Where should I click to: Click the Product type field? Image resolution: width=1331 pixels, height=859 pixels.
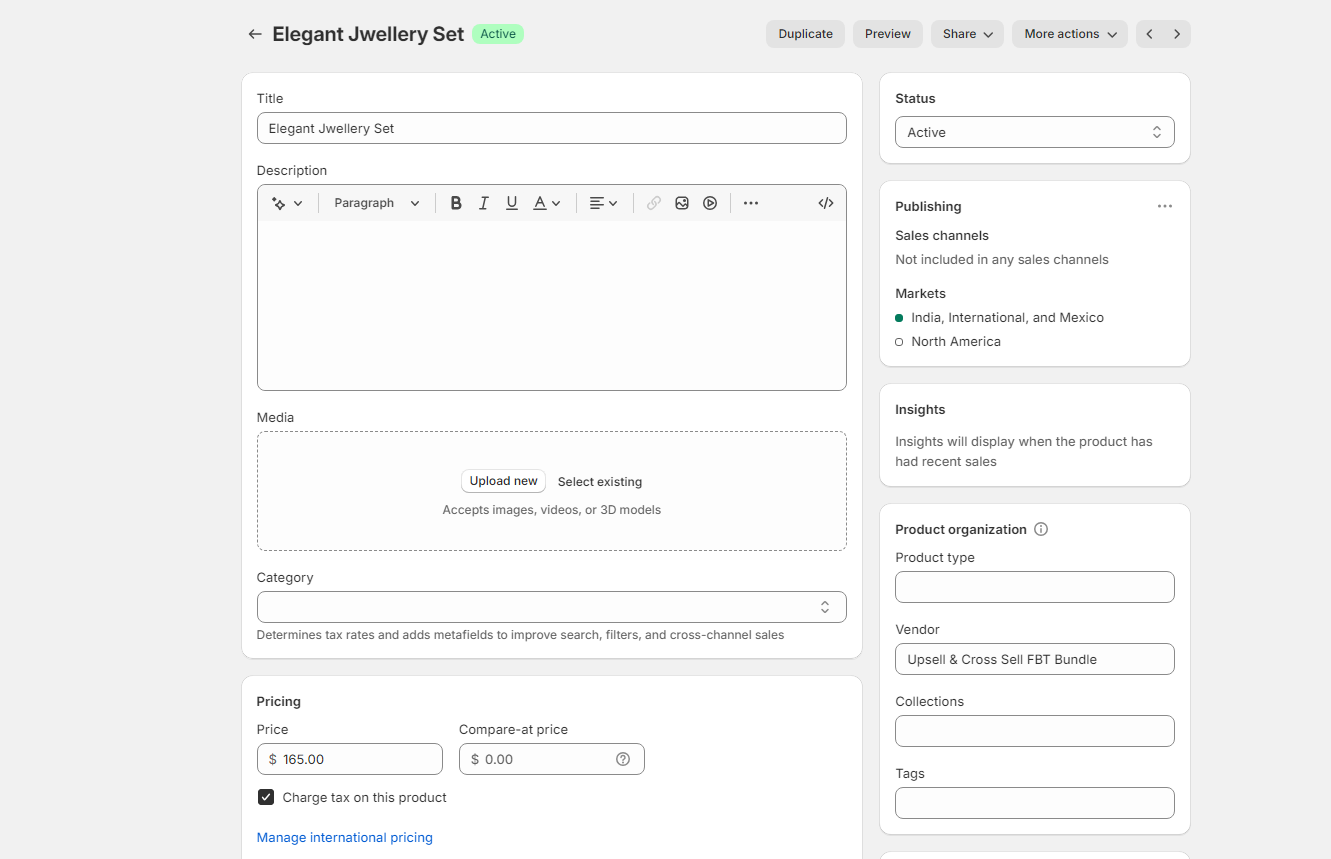[x=1035, y=587]
